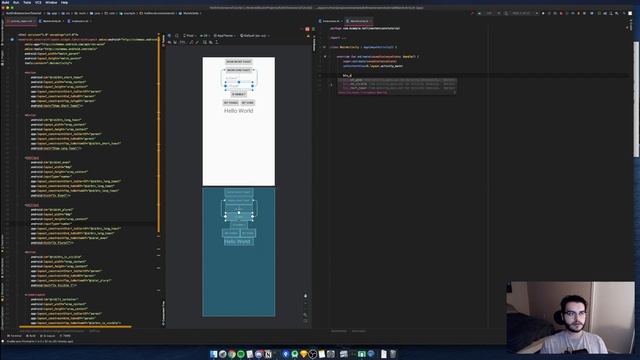Select the Hello World text in design preview
The image size is (640, 360).
pyautogui.click(x=239, y=111)
